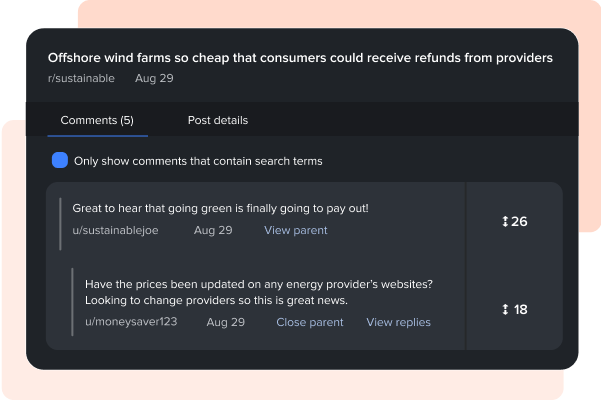601x400 pixels.
Task: Open the u/sustainablejoe user profile
Action: click(115, 230)
